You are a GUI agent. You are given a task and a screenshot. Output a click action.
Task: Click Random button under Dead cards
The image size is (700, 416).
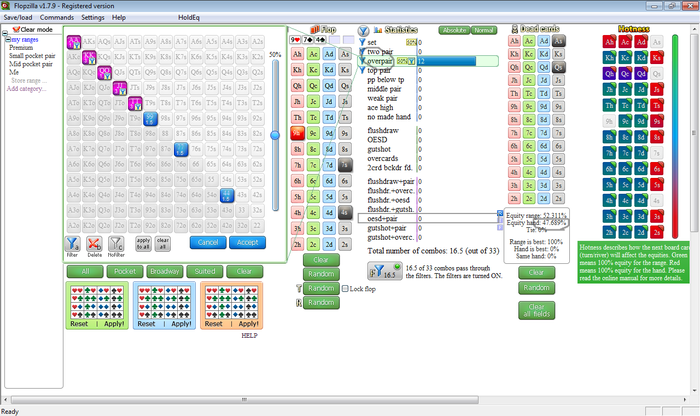tap(537, 287)
